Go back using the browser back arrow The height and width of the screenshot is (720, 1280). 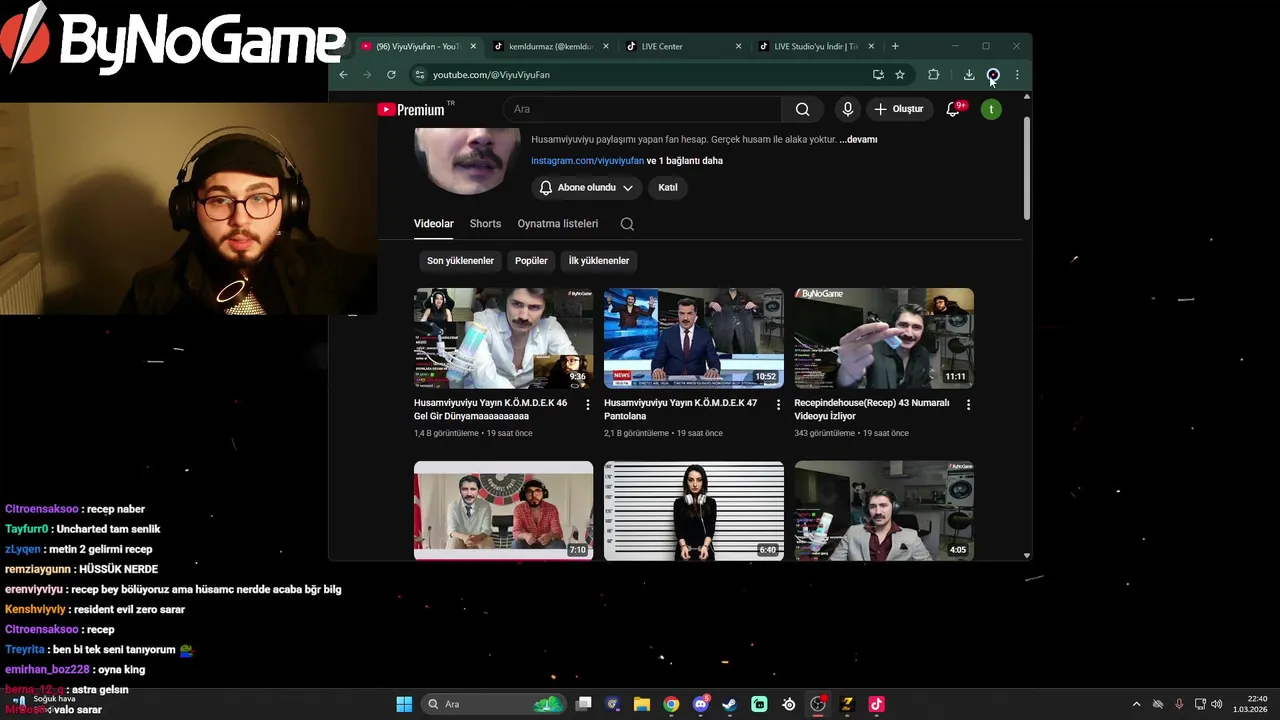tap(343, 75)
